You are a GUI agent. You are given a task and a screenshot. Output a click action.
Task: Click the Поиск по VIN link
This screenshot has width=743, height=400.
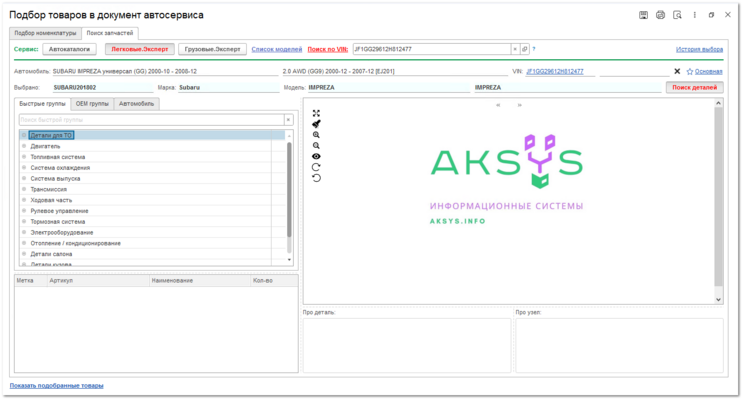click(x=328, y=49)
